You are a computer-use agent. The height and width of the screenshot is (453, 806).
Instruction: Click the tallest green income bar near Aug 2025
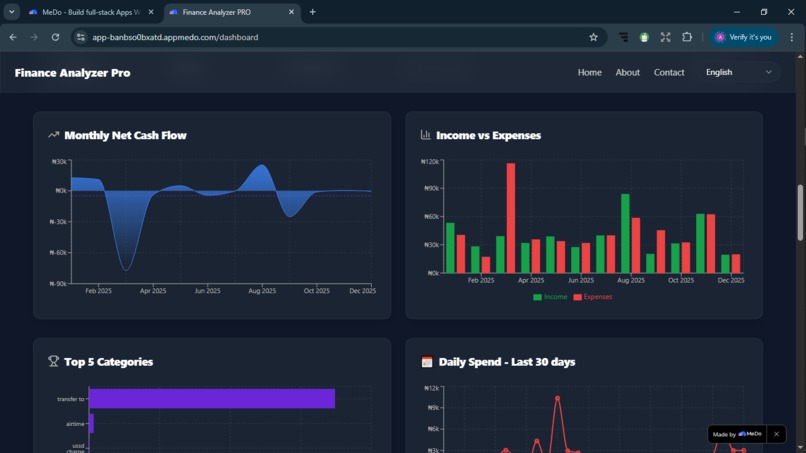pyautogui.click(x=625, y=233)
